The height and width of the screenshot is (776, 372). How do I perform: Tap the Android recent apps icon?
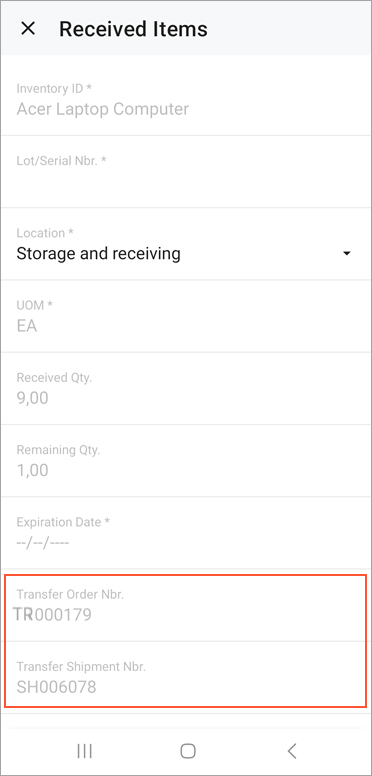(85, 751)
